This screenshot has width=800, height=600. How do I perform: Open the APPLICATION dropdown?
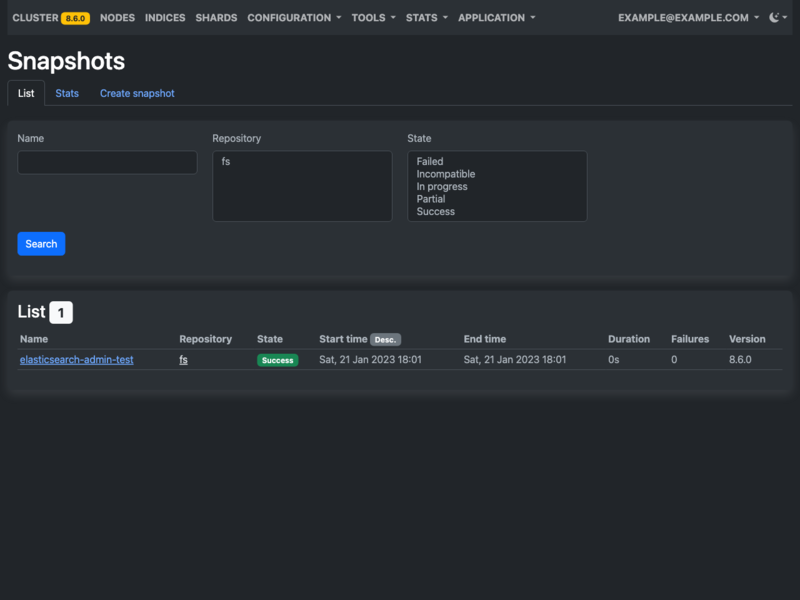[491, 17]
